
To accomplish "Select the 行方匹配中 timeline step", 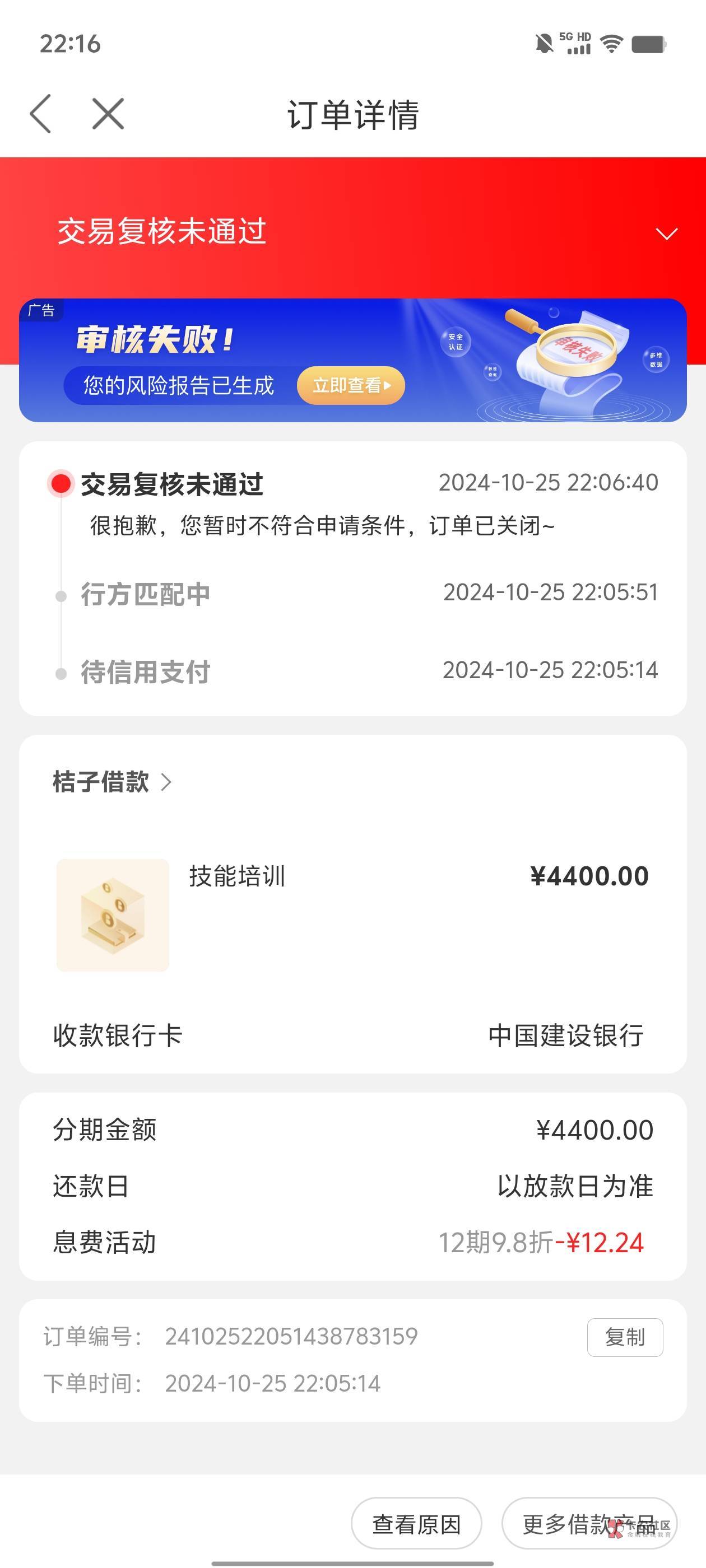I will point(146,594).
